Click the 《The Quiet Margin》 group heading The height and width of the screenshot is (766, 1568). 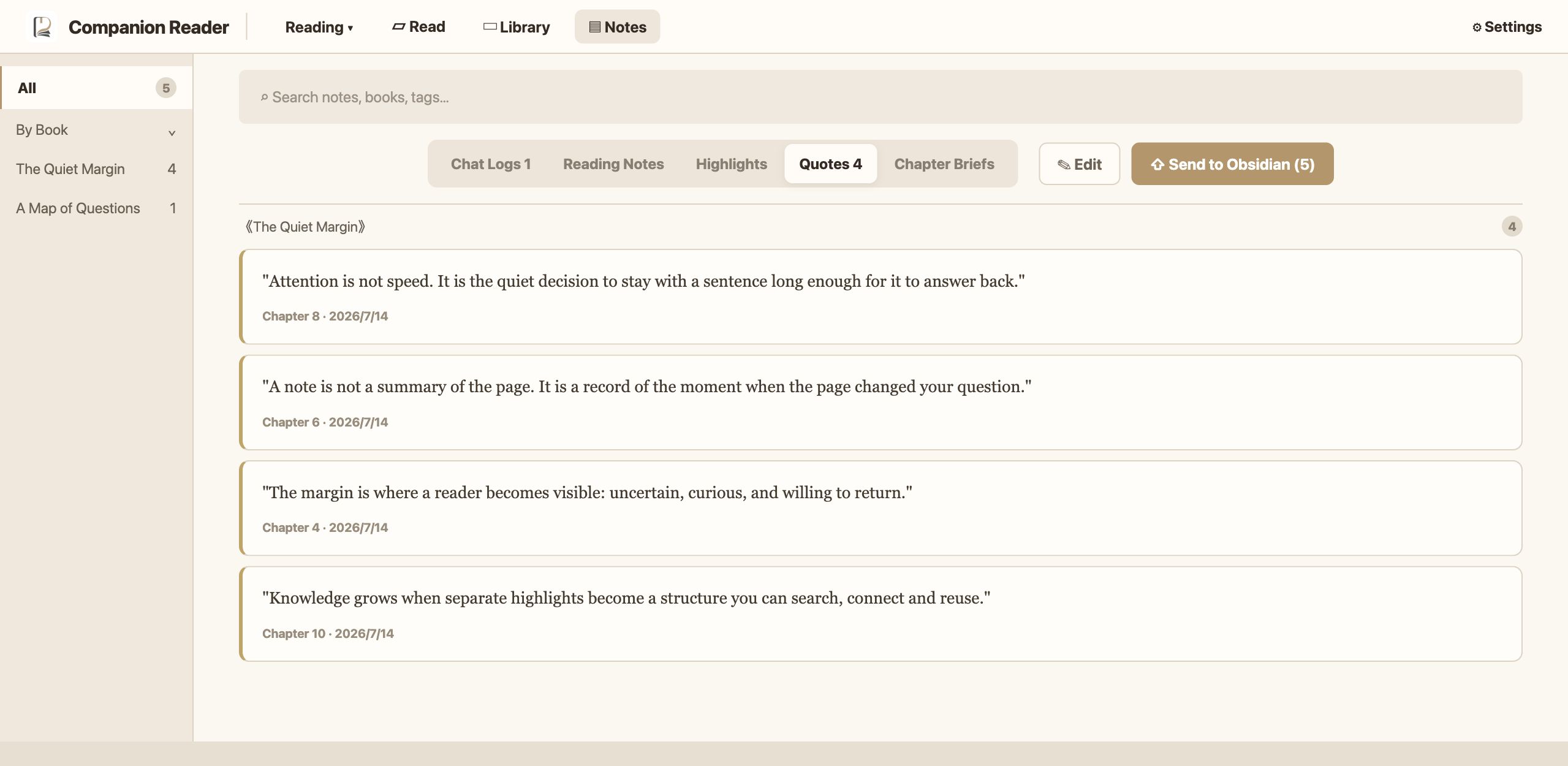tap(305, 227)
